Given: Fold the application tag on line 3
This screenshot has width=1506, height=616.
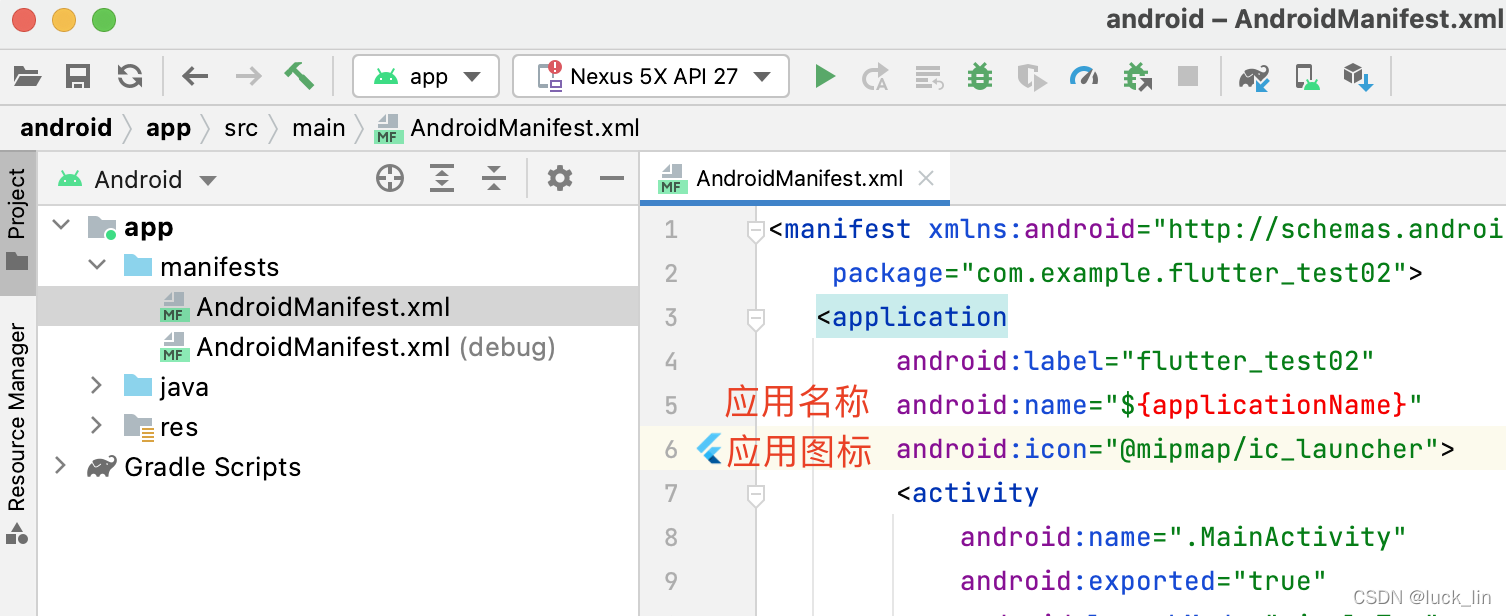Looking at the screenshot, I should pos(756,319).
